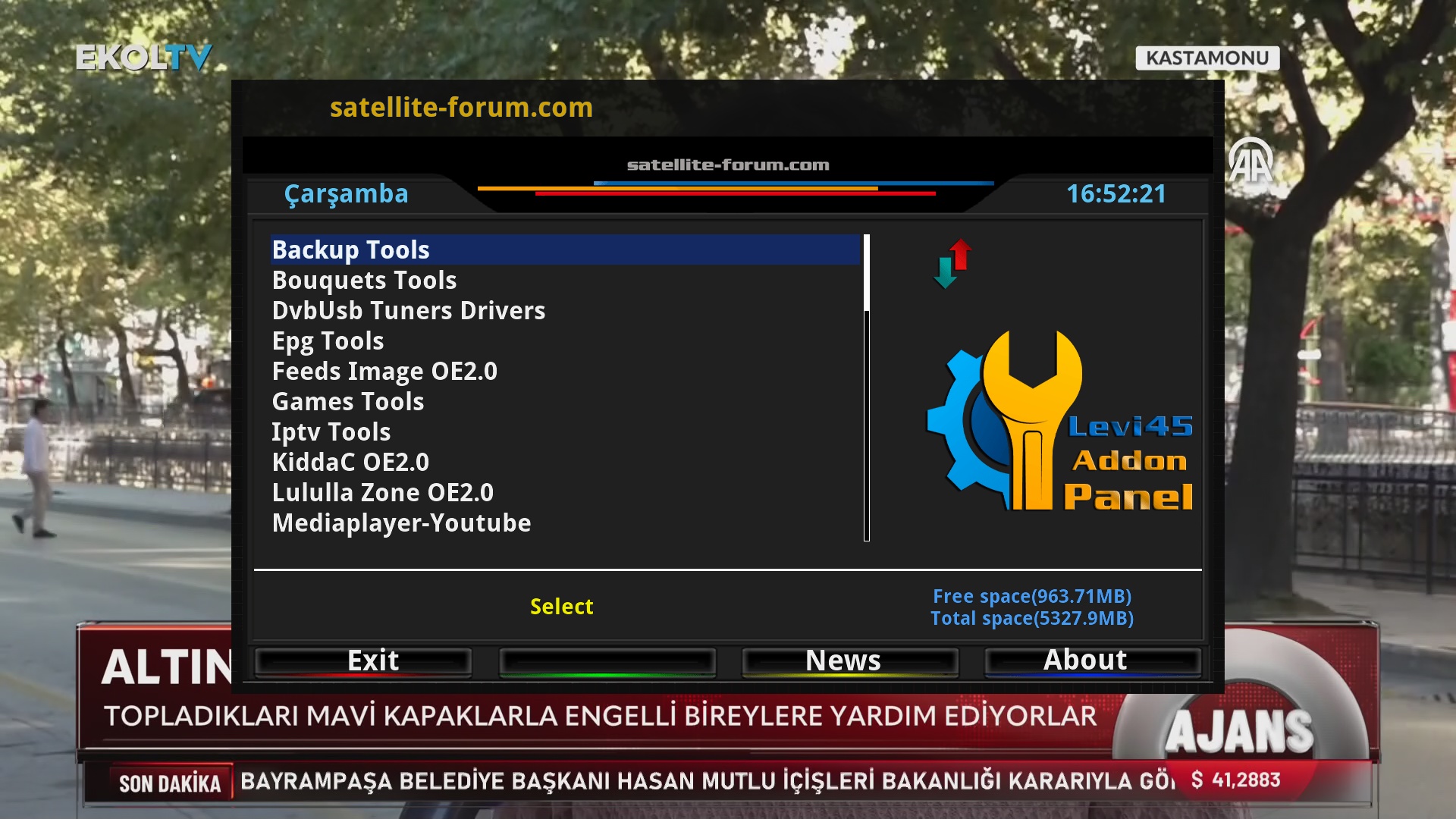This screenshot has width=1456, height=819.
Task: Click the orange satellite-forum.com title
Action: (x=461, y=108)
